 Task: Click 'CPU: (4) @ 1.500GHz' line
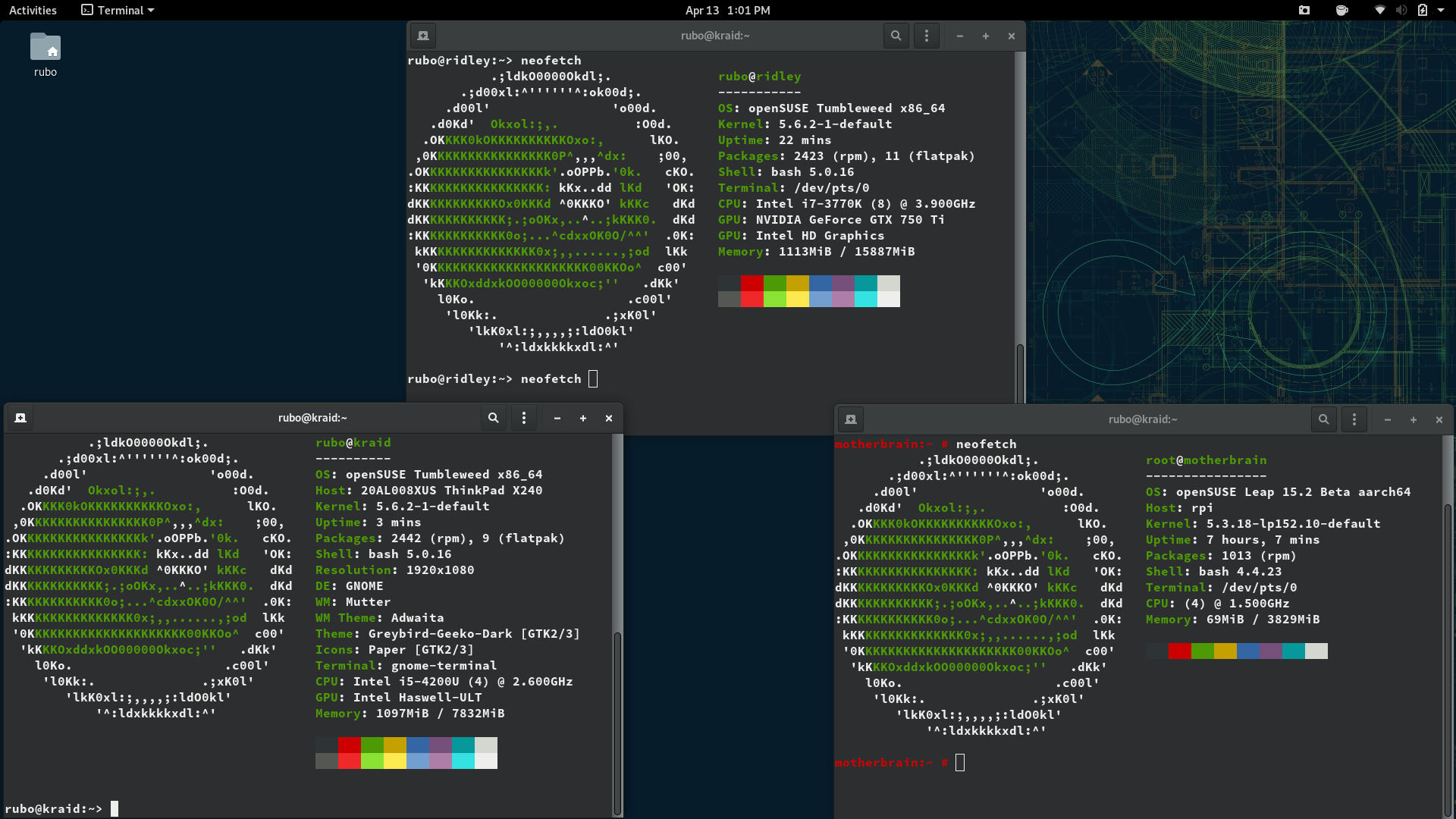tap(1217, 603)
